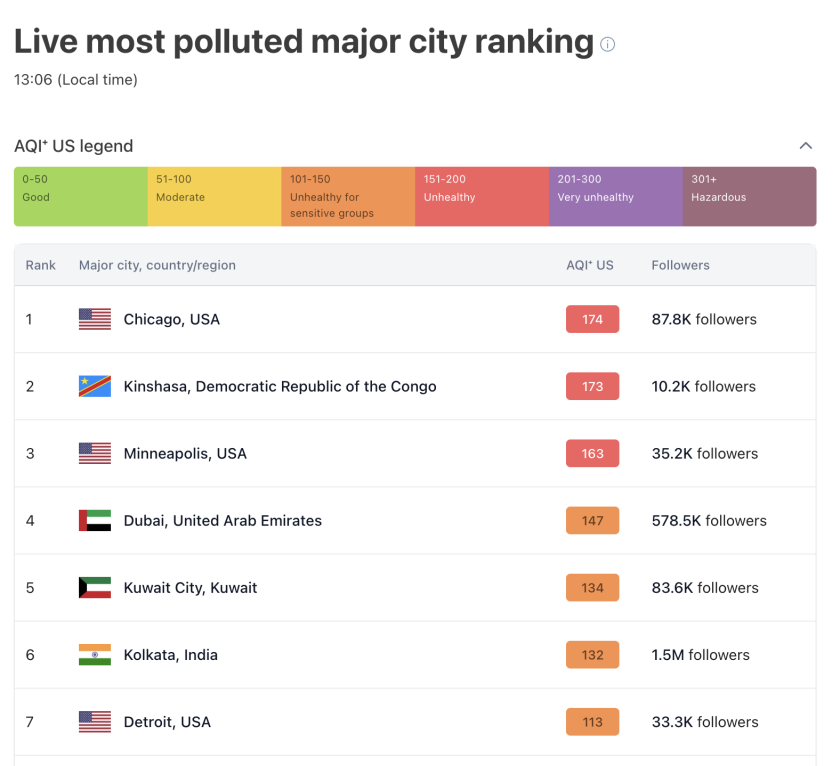The height and width of the screenshot is (766, 840).
Task: Click the Congo flag beside Kinshasa
Action: point(95,386)
